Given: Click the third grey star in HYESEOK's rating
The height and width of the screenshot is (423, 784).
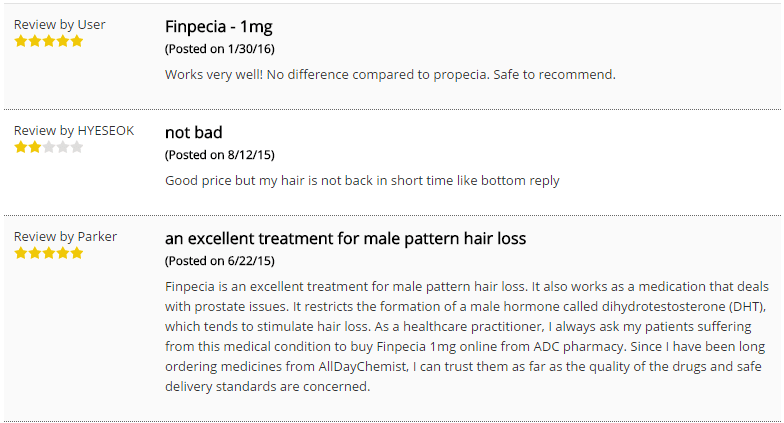Looking at the screenshot, I should [x=48, y=147].
